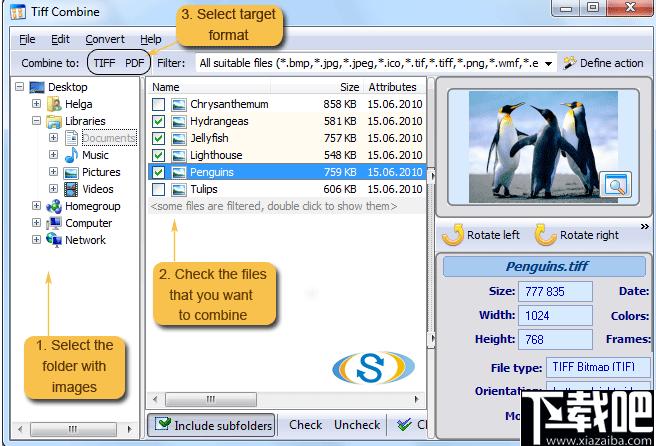
Task: Sort file list by Attributes column
Action: pos(394,87)
